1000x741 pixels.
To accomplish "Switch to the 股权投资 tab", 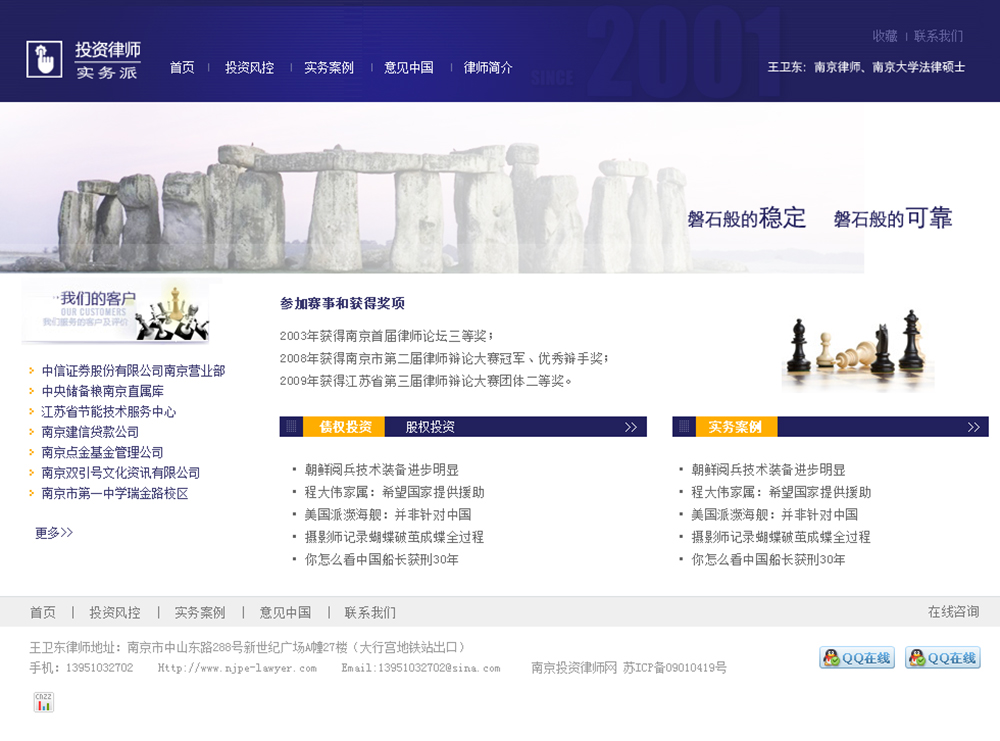I will 430,427.
